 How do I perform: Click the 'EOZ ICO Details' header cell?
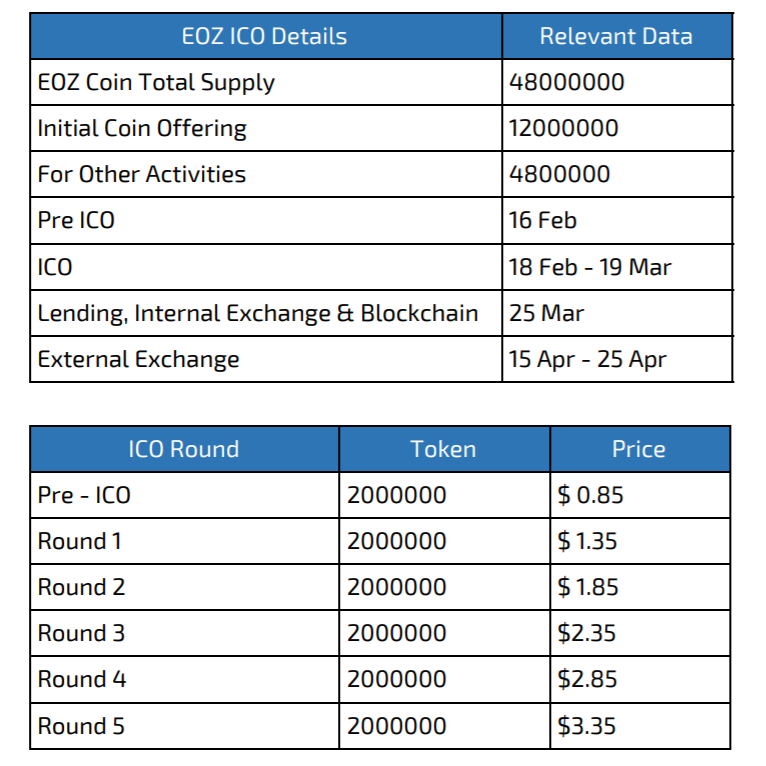tap(264, 37)
